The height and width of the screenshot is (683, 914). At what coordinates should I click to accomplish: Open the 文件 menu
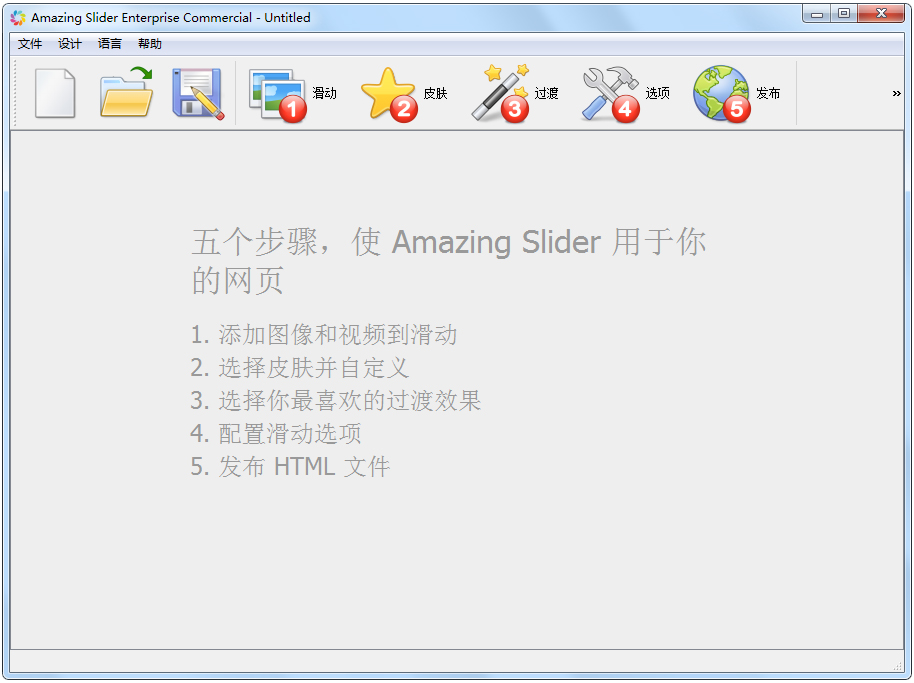[30, 44]
